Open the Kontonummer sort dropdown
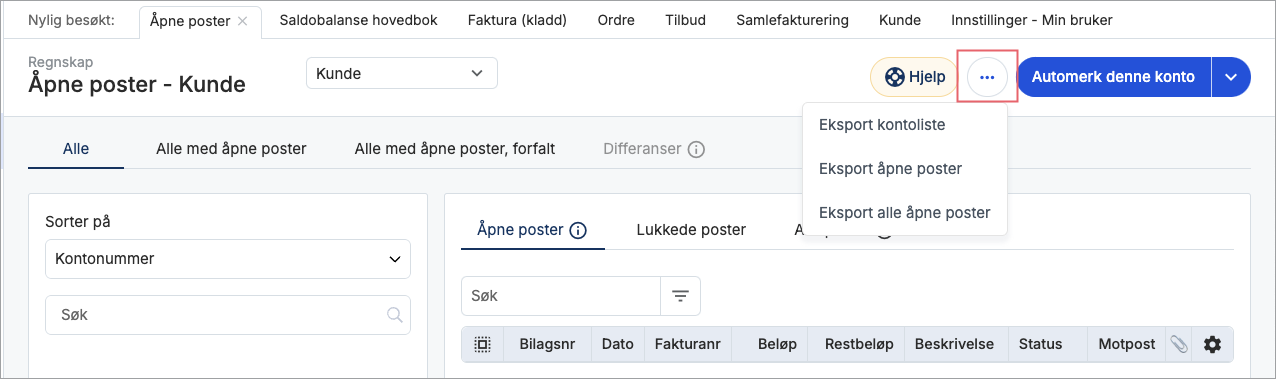Image resolution: width=1276 pixels, height=379 pixels. point(228,259)
